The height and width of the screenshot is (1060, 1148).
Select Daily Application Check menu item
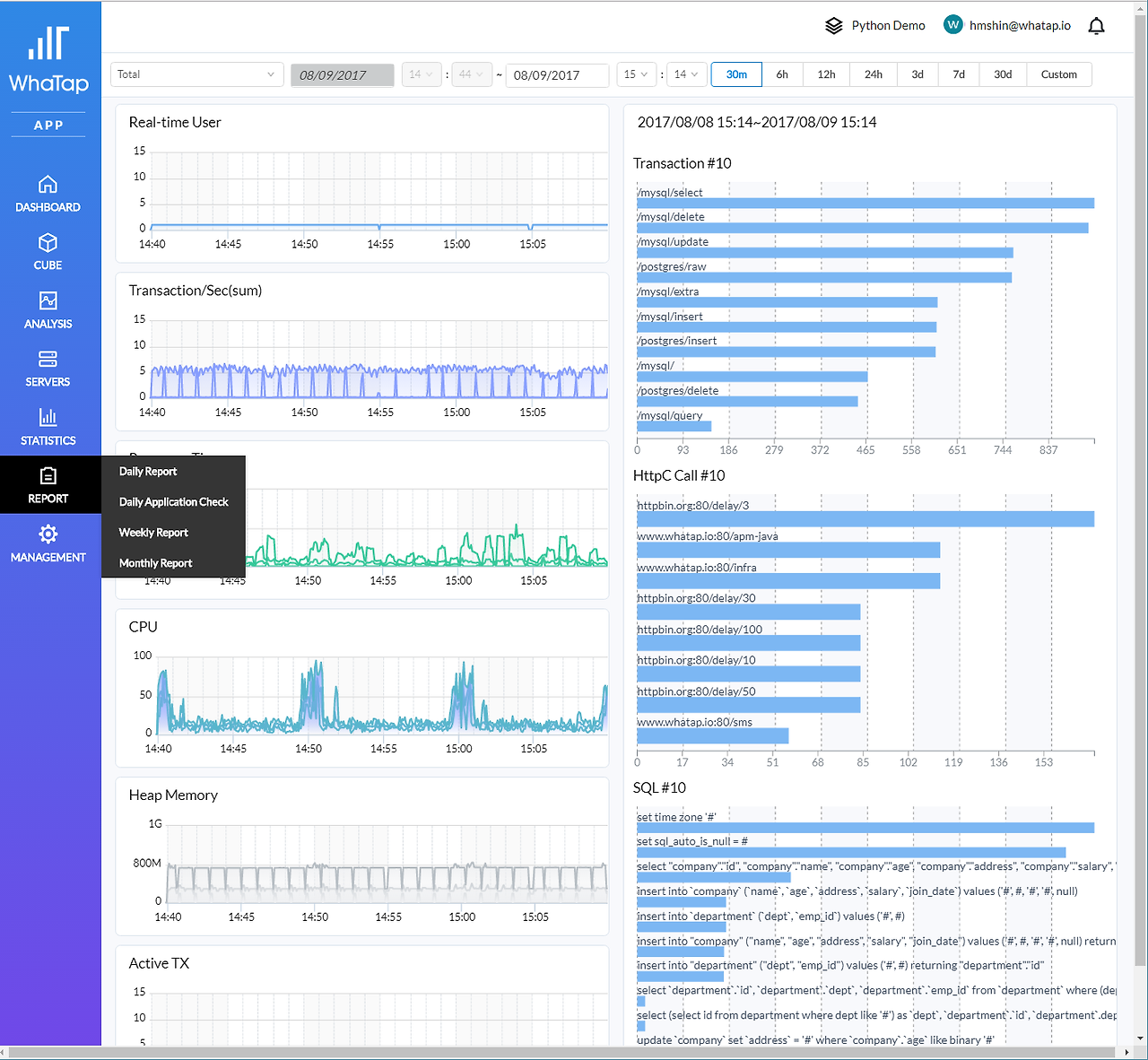pos(174,502)
